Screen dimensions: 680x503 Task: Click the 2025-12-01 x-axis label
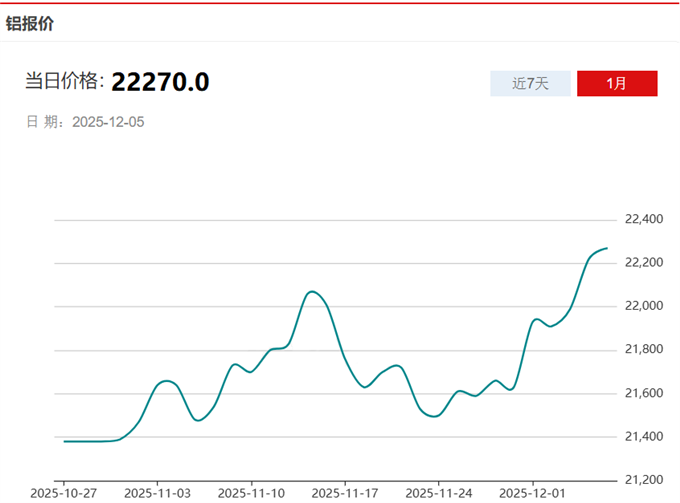[x=531, y=493]
